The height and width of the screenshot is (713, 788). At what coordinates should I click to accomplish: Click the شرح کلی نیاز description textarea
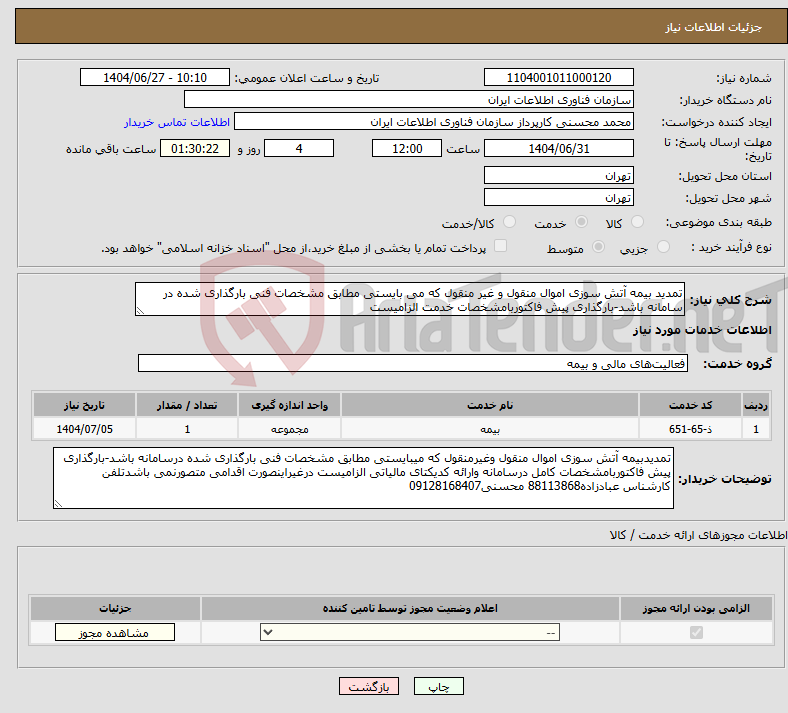[x=410, y=299]
